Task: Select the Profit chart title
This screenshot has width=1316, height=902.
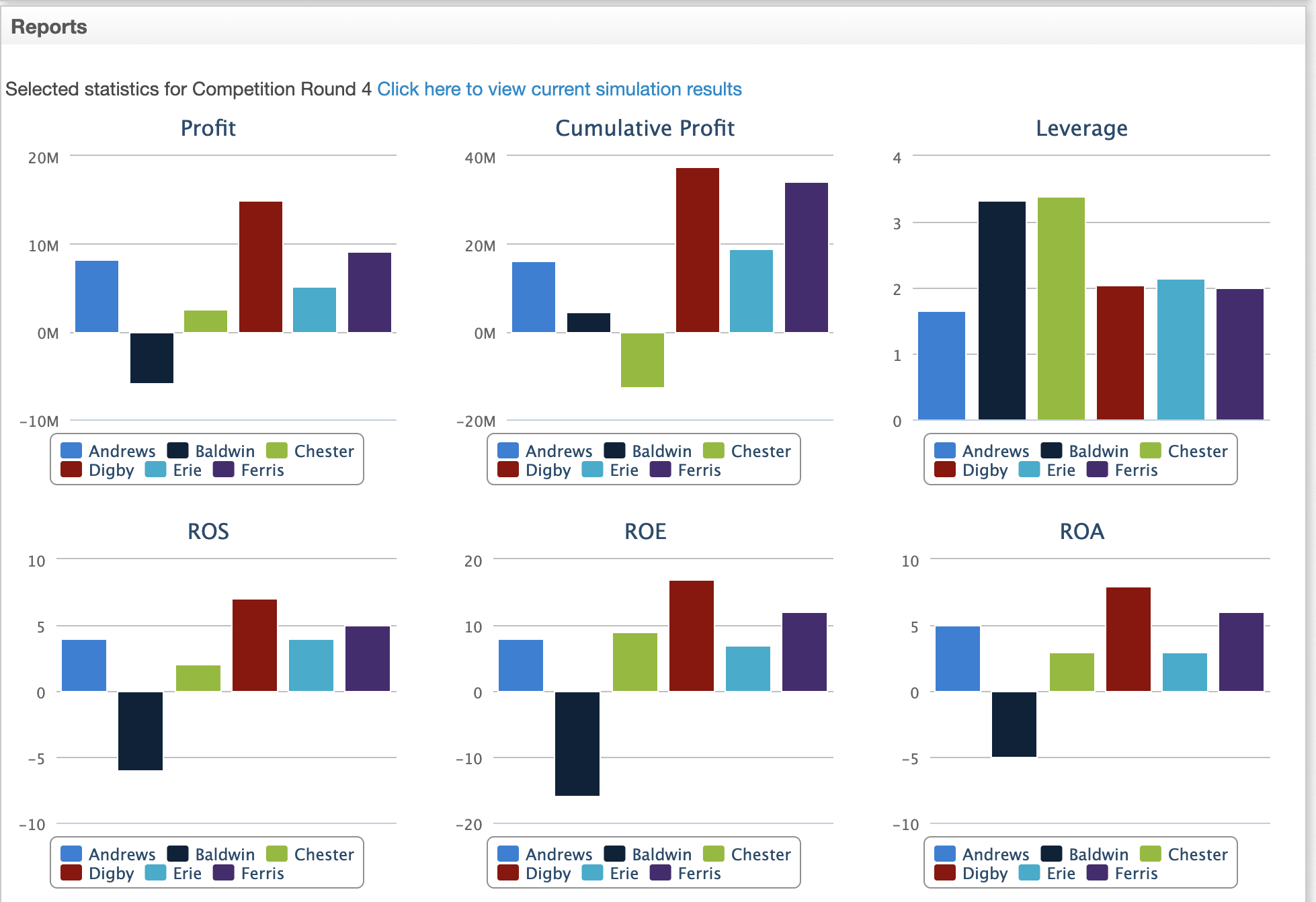Action: 207,128
